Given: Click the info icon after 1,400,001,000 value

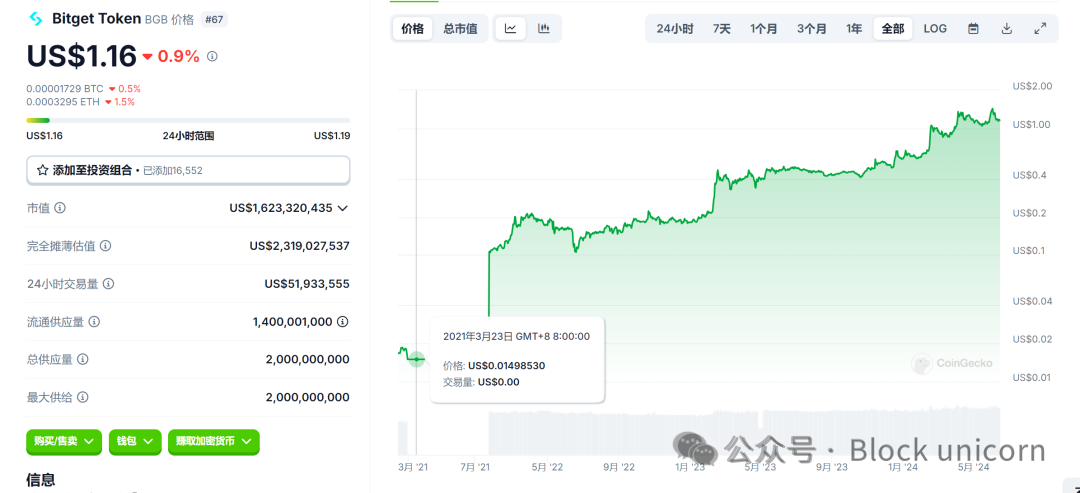Looking at the screenshot, I should pyautogui.click(x=342, y=322).
